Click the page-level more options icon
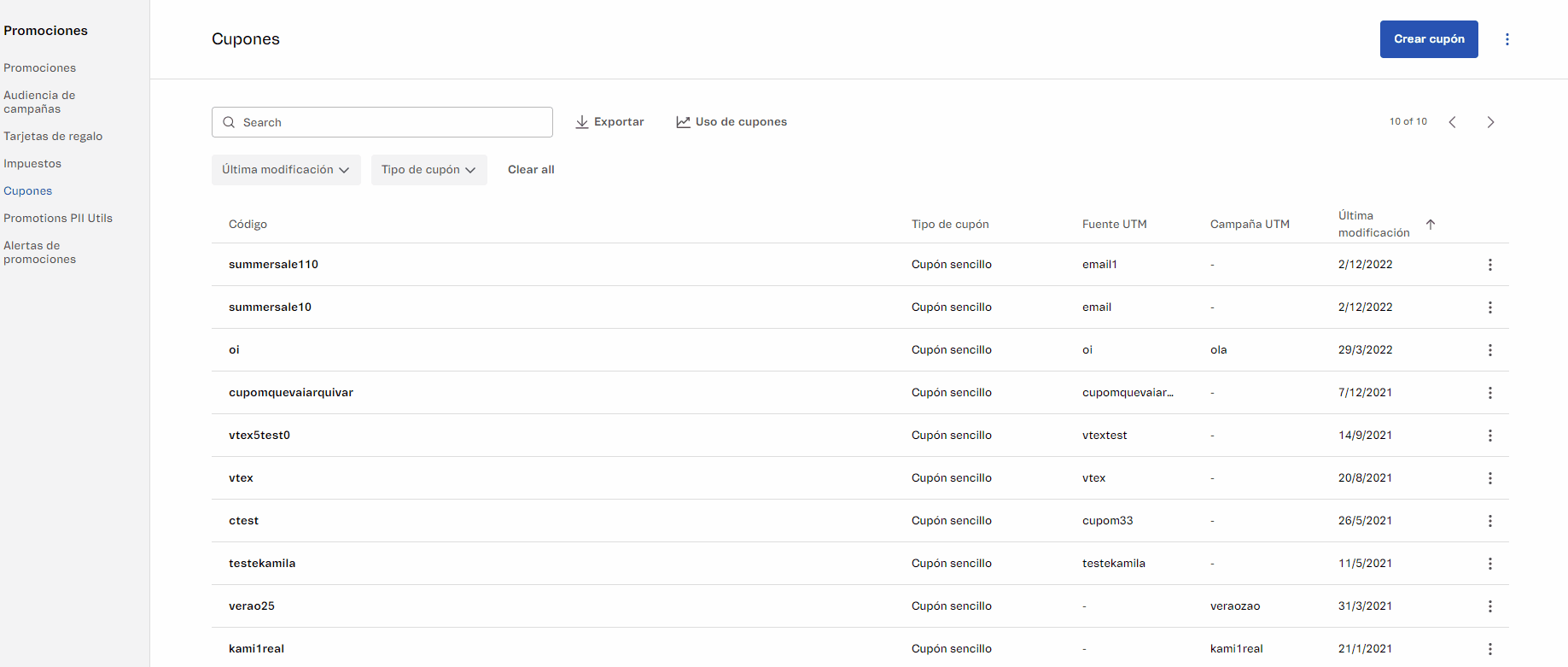Screen dimensions: 1568x667 pos(1507,39)
